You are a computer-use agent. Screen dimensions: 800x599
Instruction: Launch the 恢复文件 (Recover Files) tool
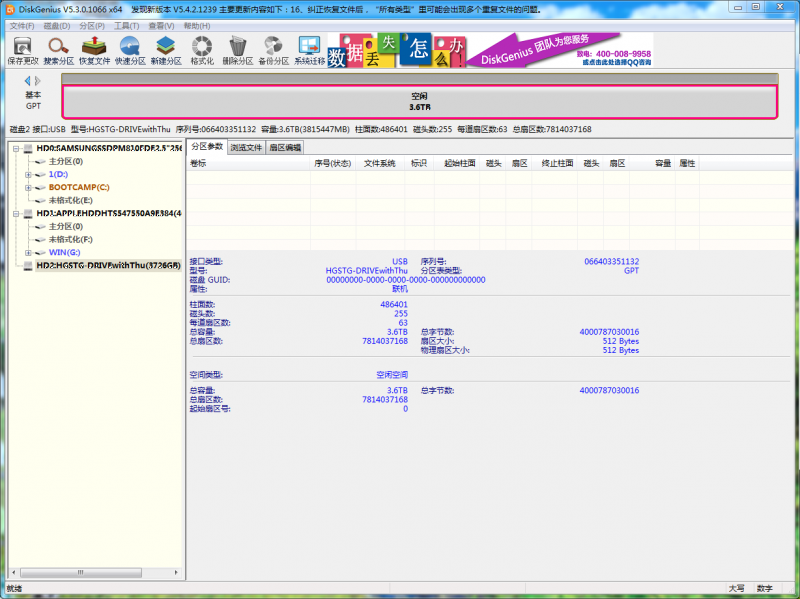pos(94,50)
